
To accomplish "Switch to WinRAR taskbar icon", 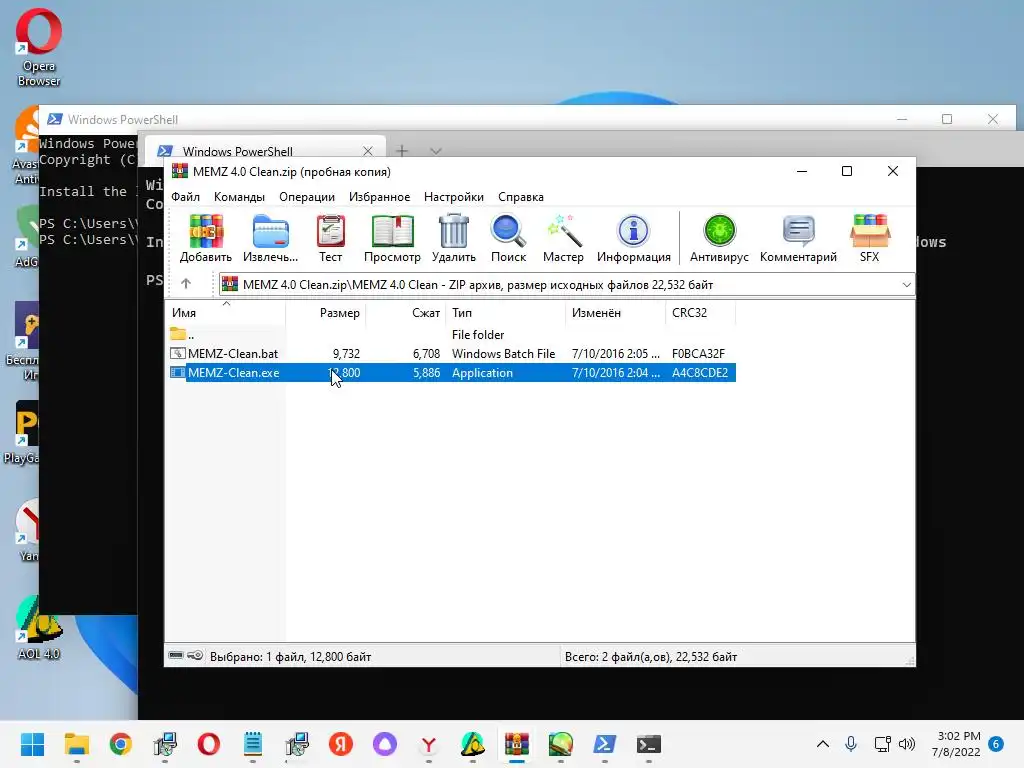I will 517,744.
